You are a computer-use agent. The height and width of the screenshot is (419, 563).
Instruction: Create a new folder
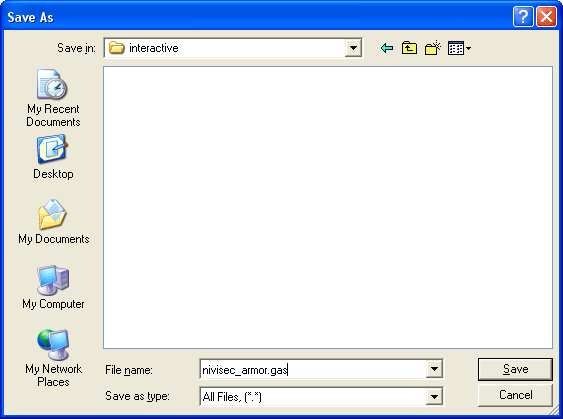[433, 48]
